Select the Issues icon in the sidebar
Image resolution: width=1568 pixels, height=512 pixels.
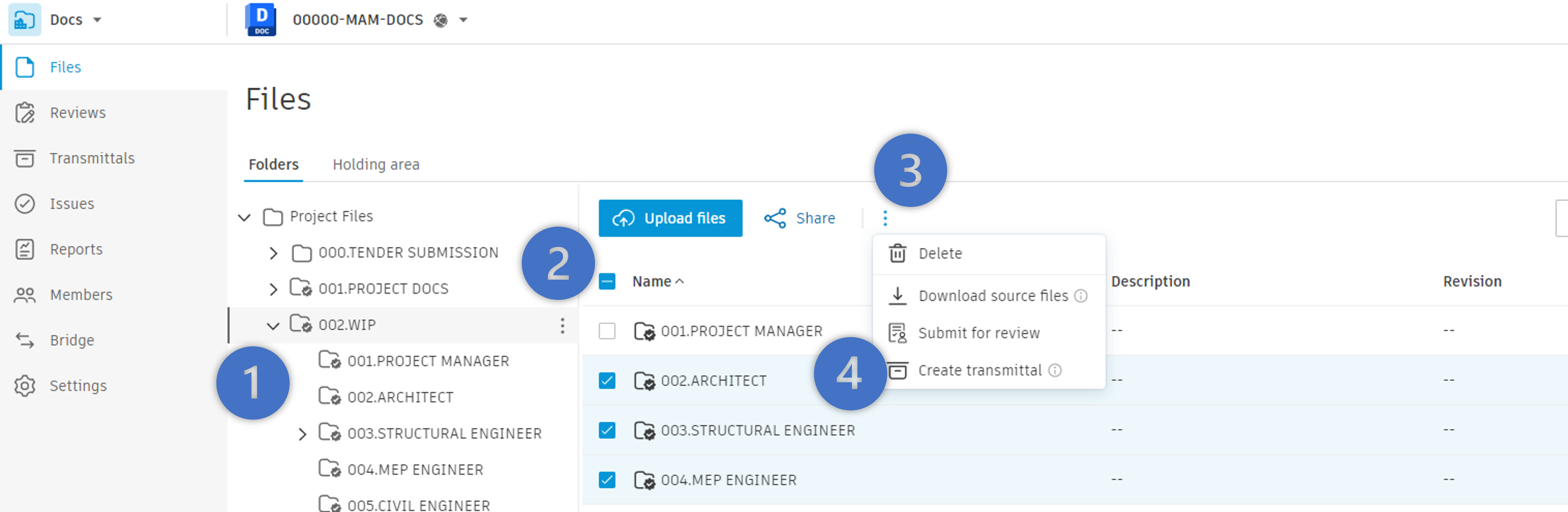tap(25, 203)
